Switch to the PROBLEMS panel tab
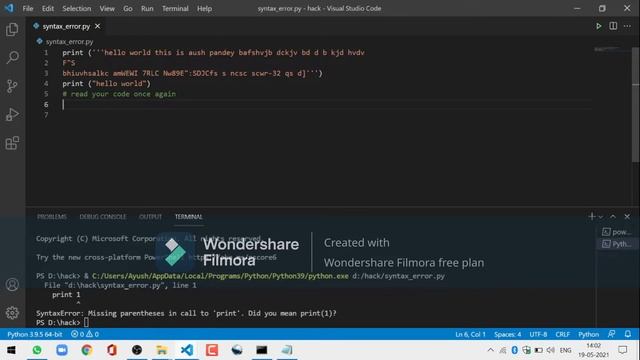The height and width of the screenshot is (360, 640). (x=52, y=217)
